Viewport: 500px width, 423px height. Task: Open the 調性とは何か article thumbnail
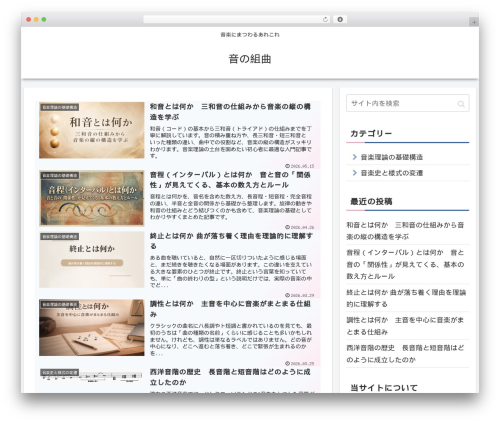[92, 328]
